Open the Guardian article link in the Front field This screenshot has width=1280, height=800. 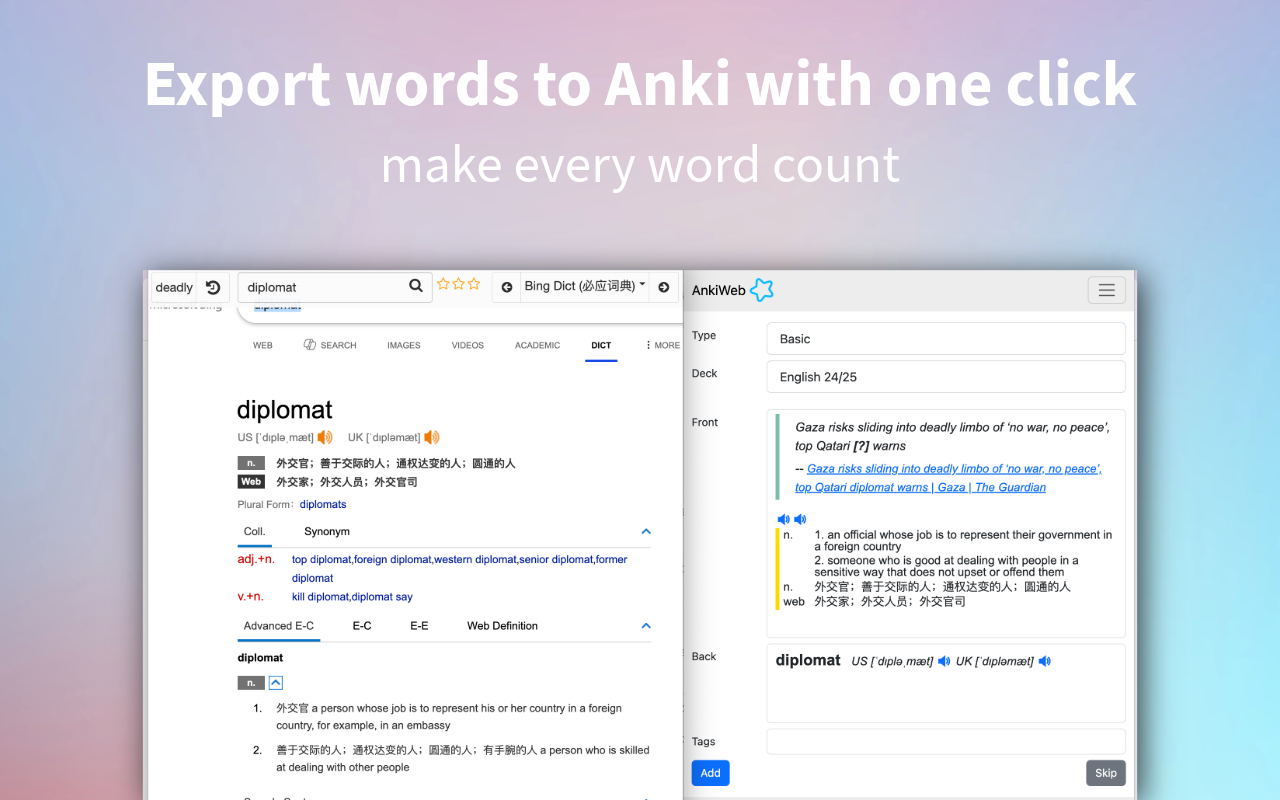coord(950,478)
